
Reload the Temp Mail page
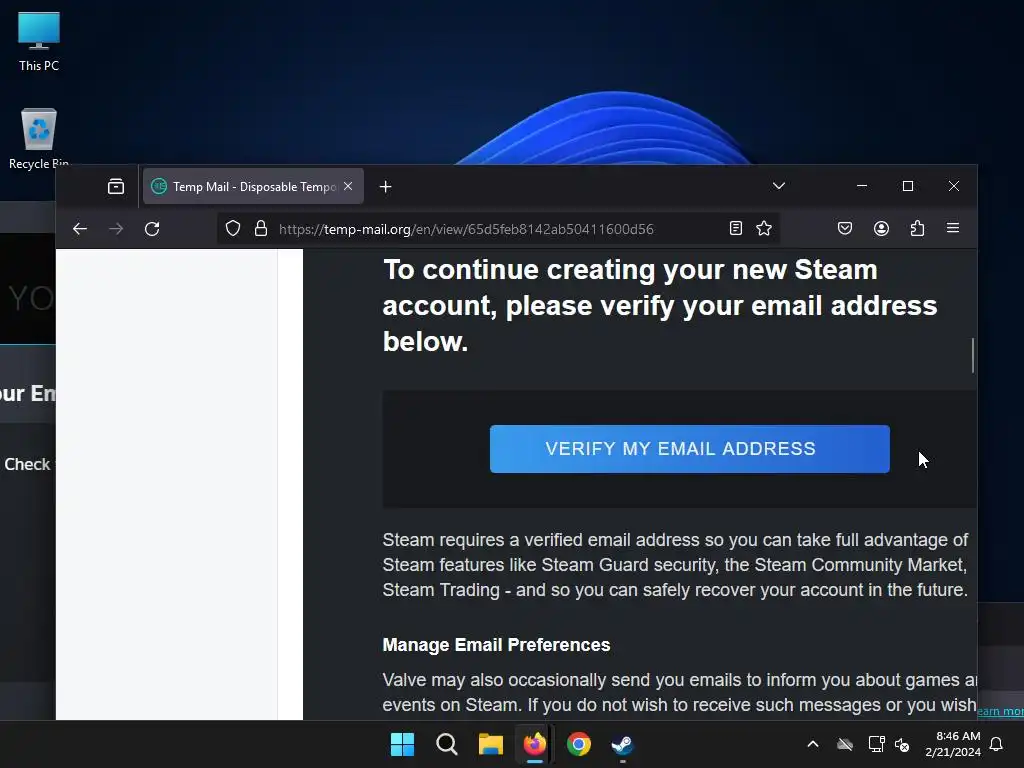click(x=152, y=229)
